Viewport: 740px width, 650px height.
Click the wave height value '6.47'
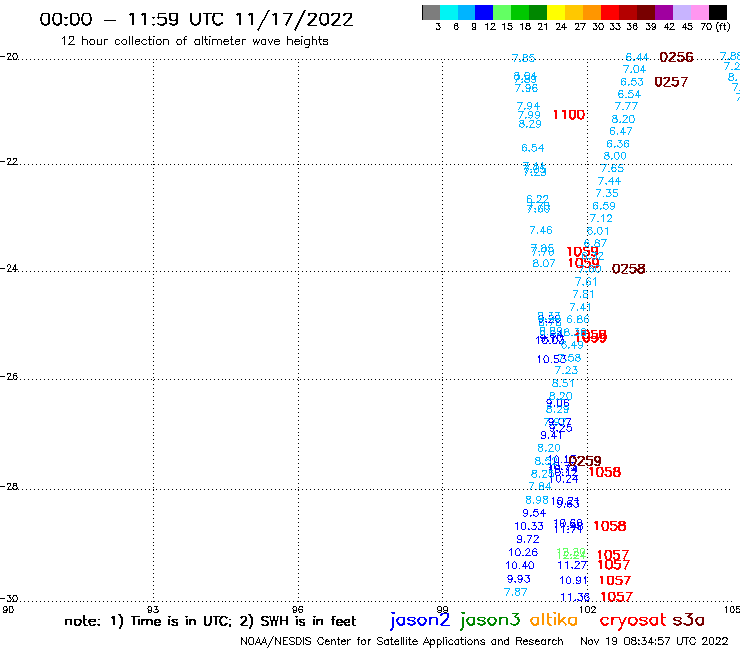(x=621, y=131)
